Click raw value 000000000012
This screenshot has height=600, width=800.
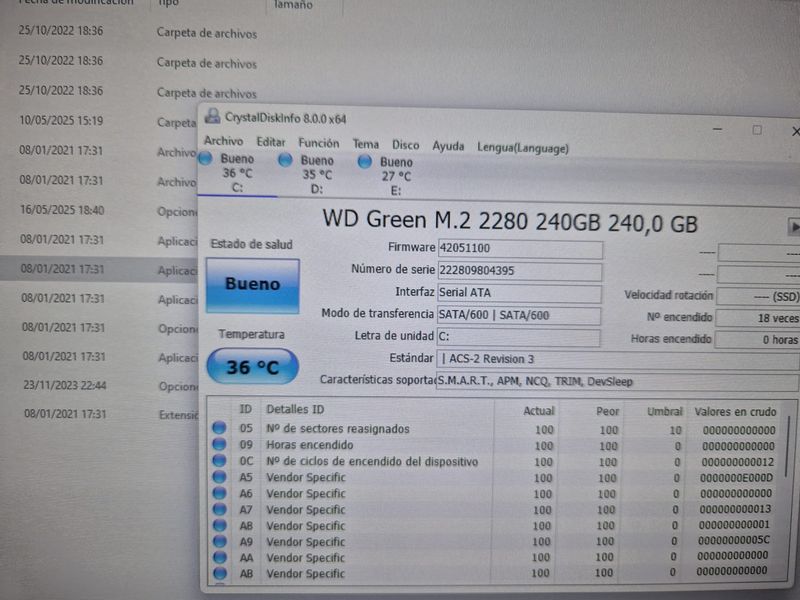pos(737,462)
